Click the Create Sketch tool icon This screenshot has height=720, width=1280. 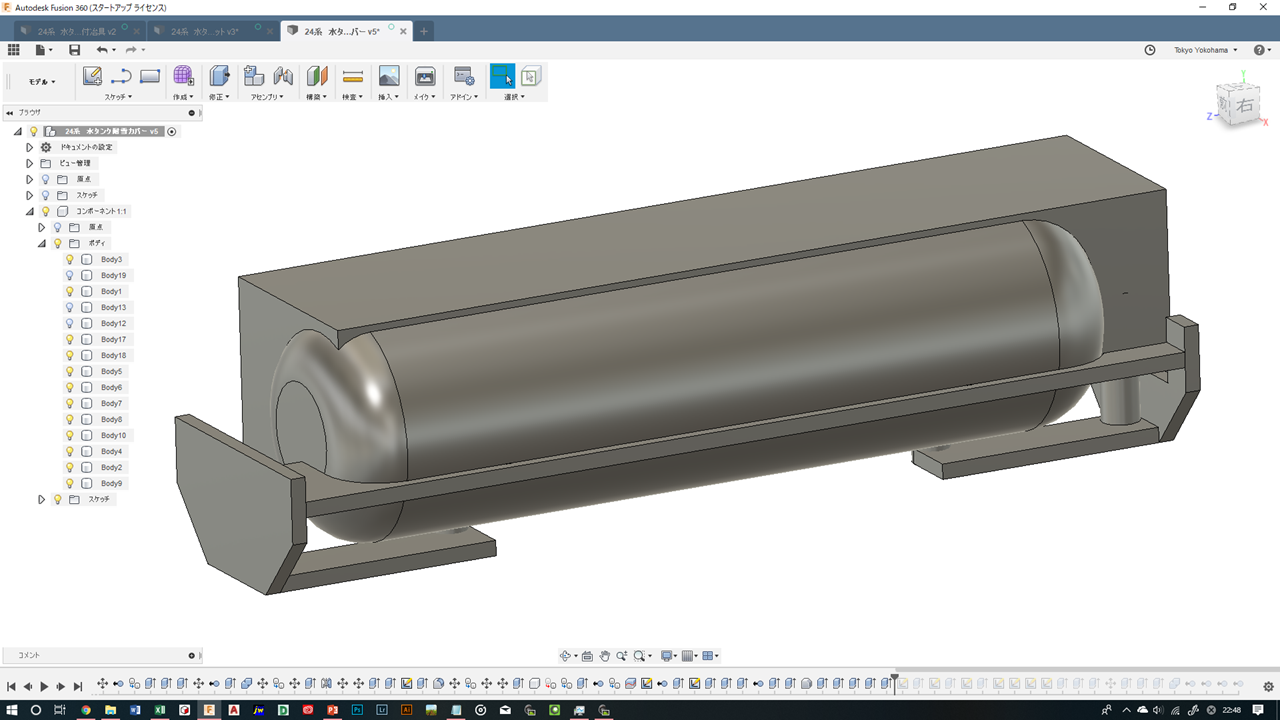coord(92,76)
